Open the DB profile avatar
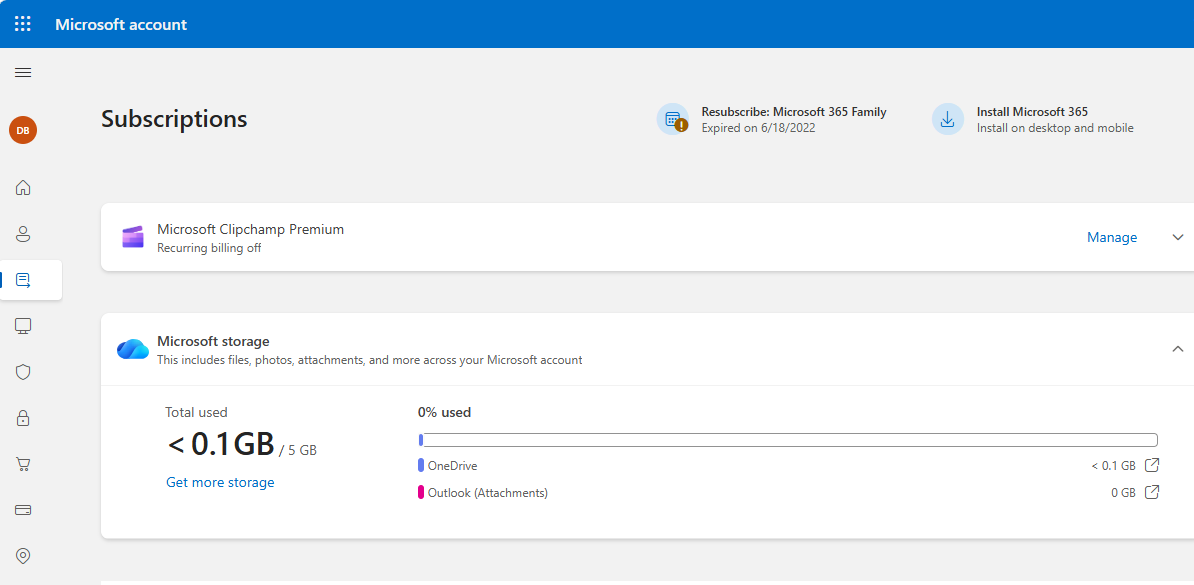The height and width of the screenshot is (585, 1194). click(23, 130)
